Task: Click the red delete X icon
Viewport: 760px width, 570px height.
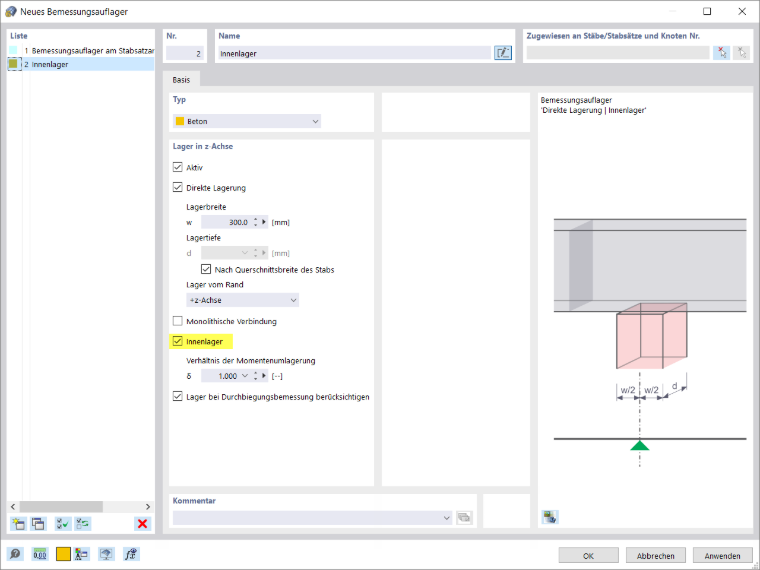Action: pyautogui.click(x=142, y=523)
